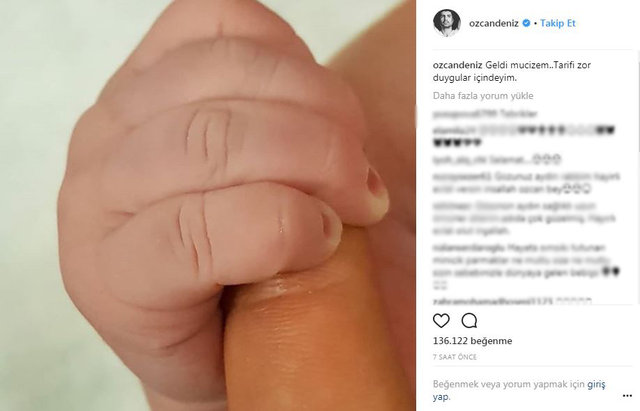Click the ozcandeniz profile avatar
The height and width of the screenshot is (411, 640).
point(447,23)
